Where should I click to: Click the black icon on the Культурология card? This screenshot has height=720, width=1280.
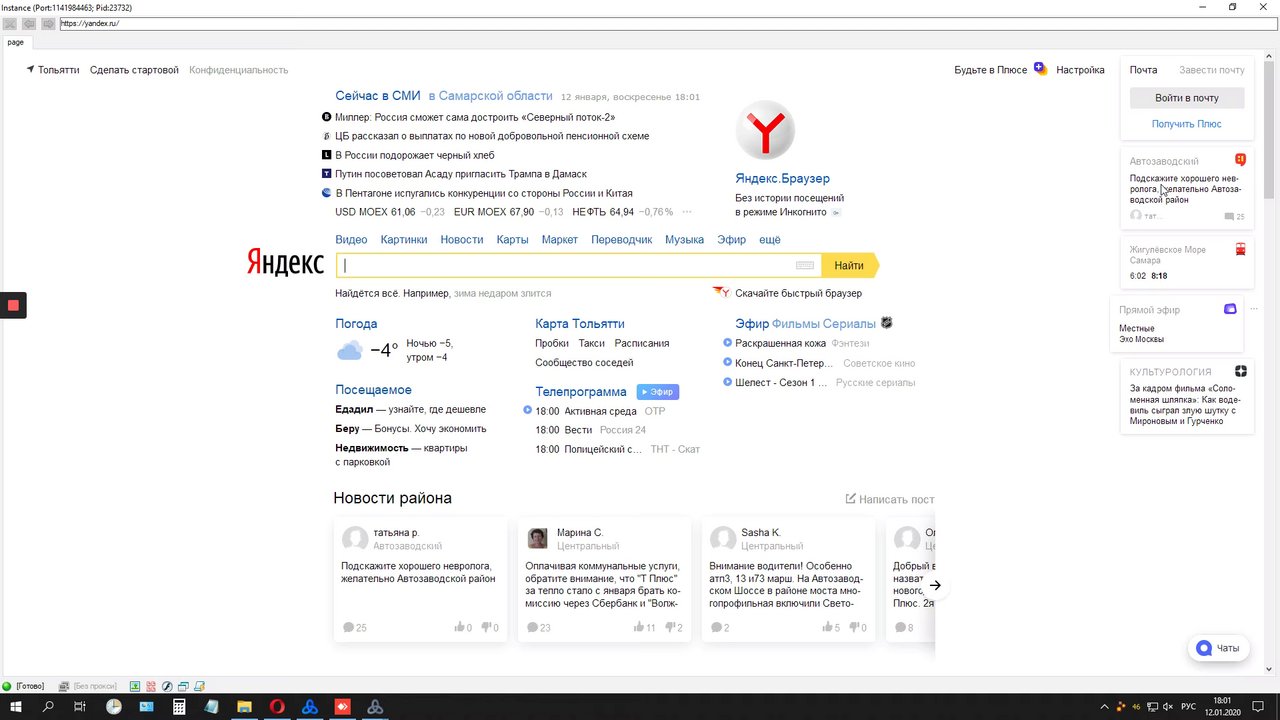[1241, 371]
